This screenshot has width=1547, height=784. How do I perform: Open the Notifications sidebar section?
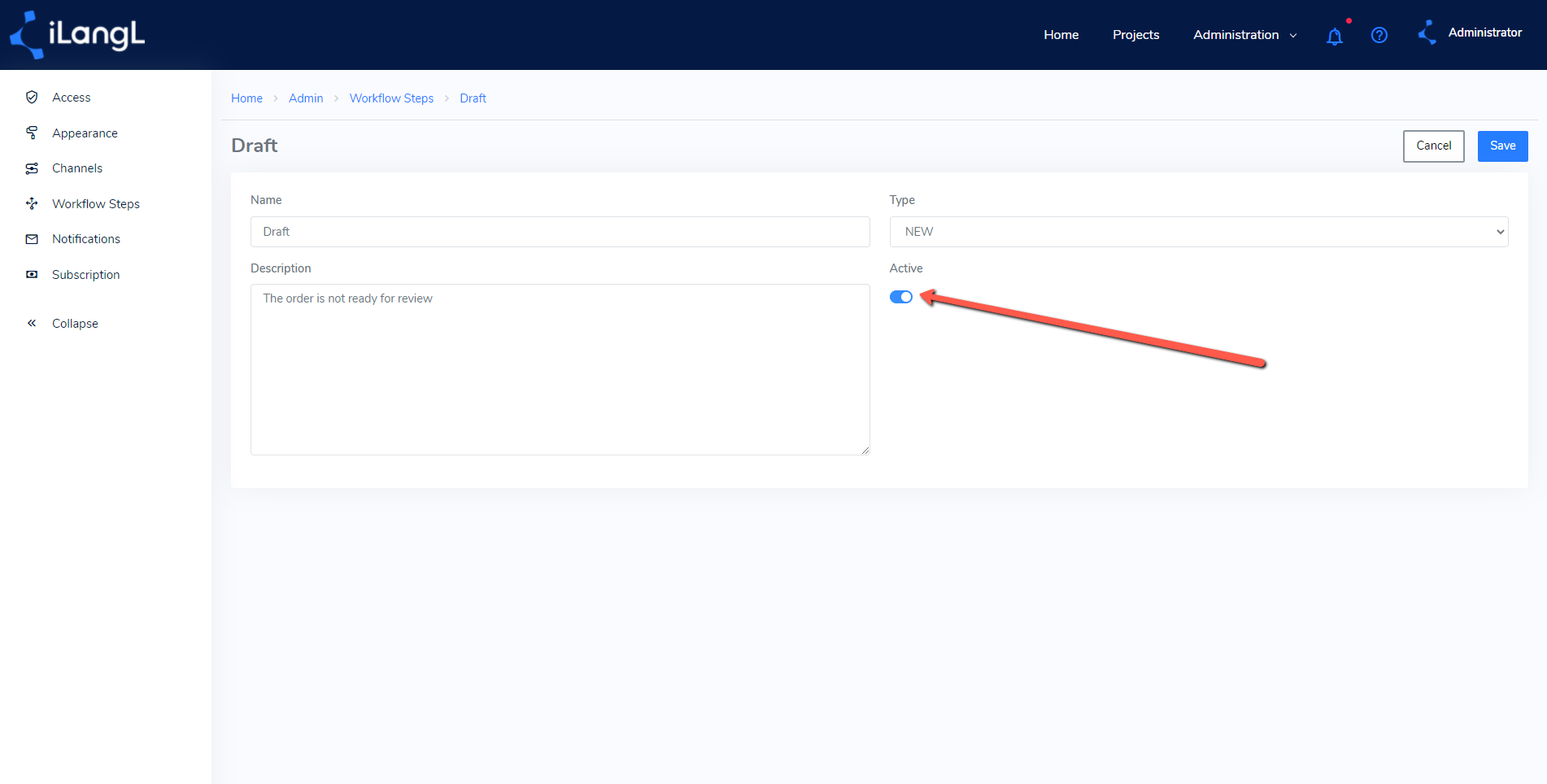86,239
